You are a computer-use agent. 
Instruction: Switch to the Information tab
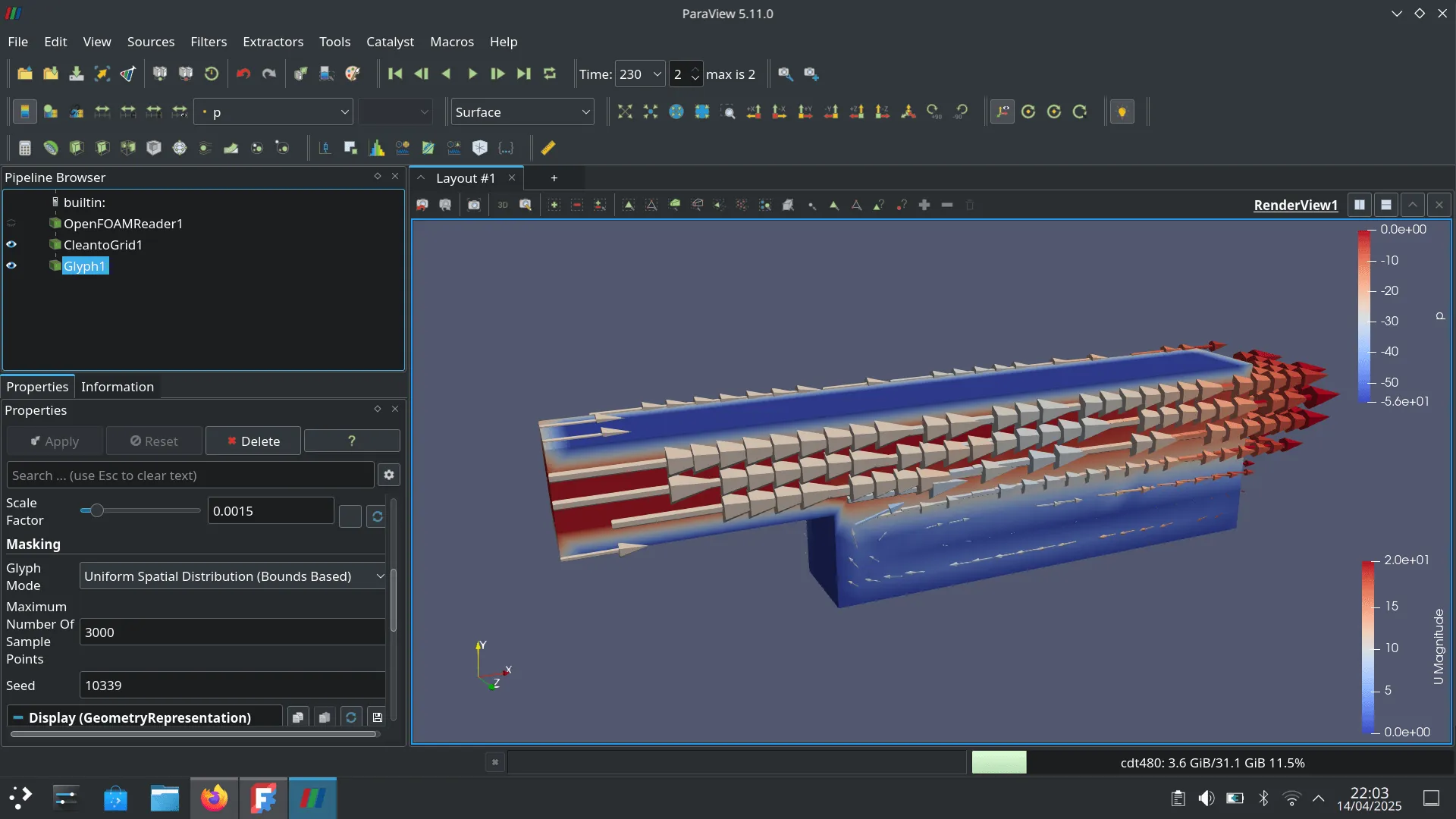117,387
